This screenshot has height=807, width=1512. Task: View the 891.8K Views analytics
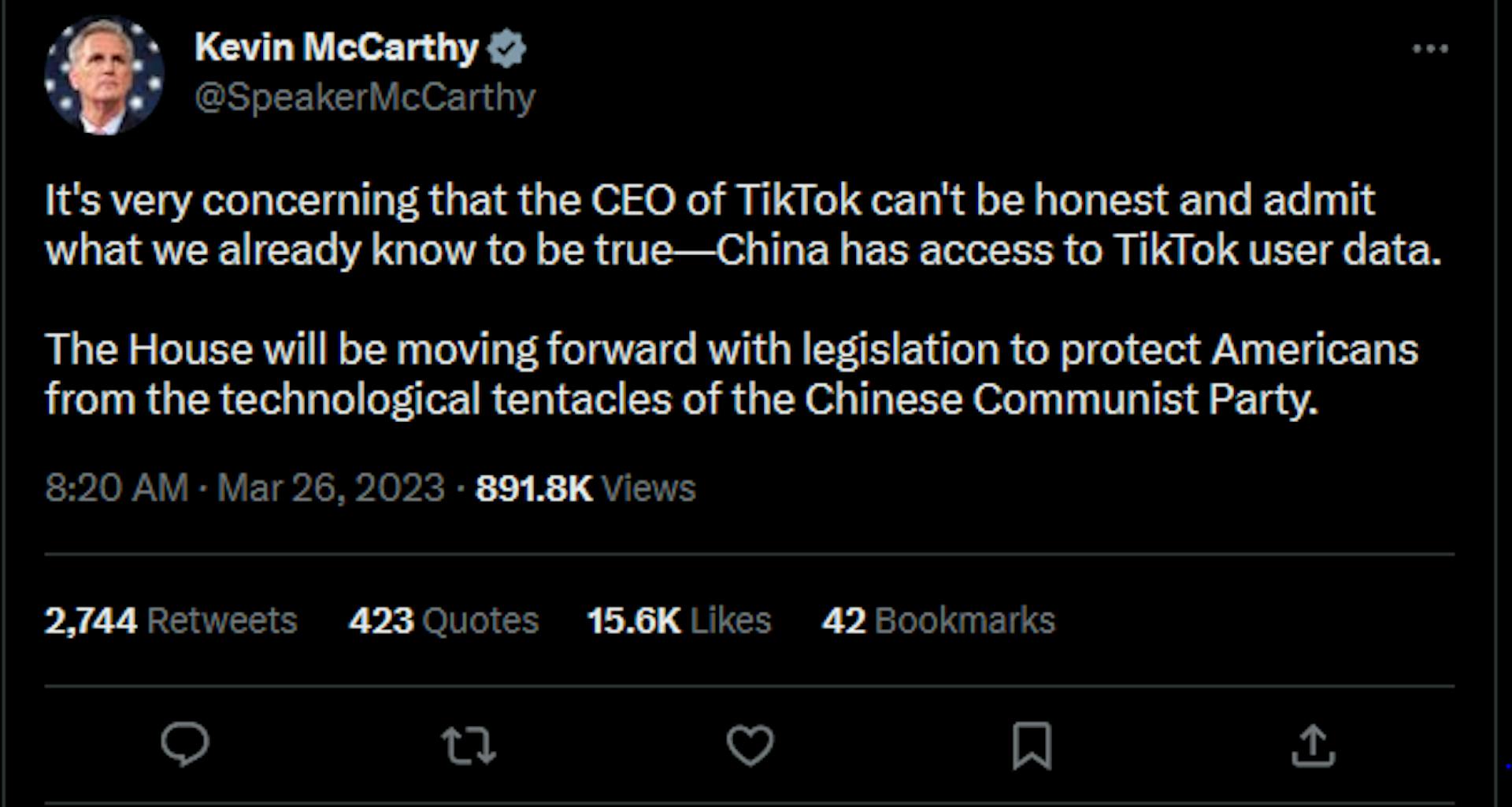click(x=585, y=487)
